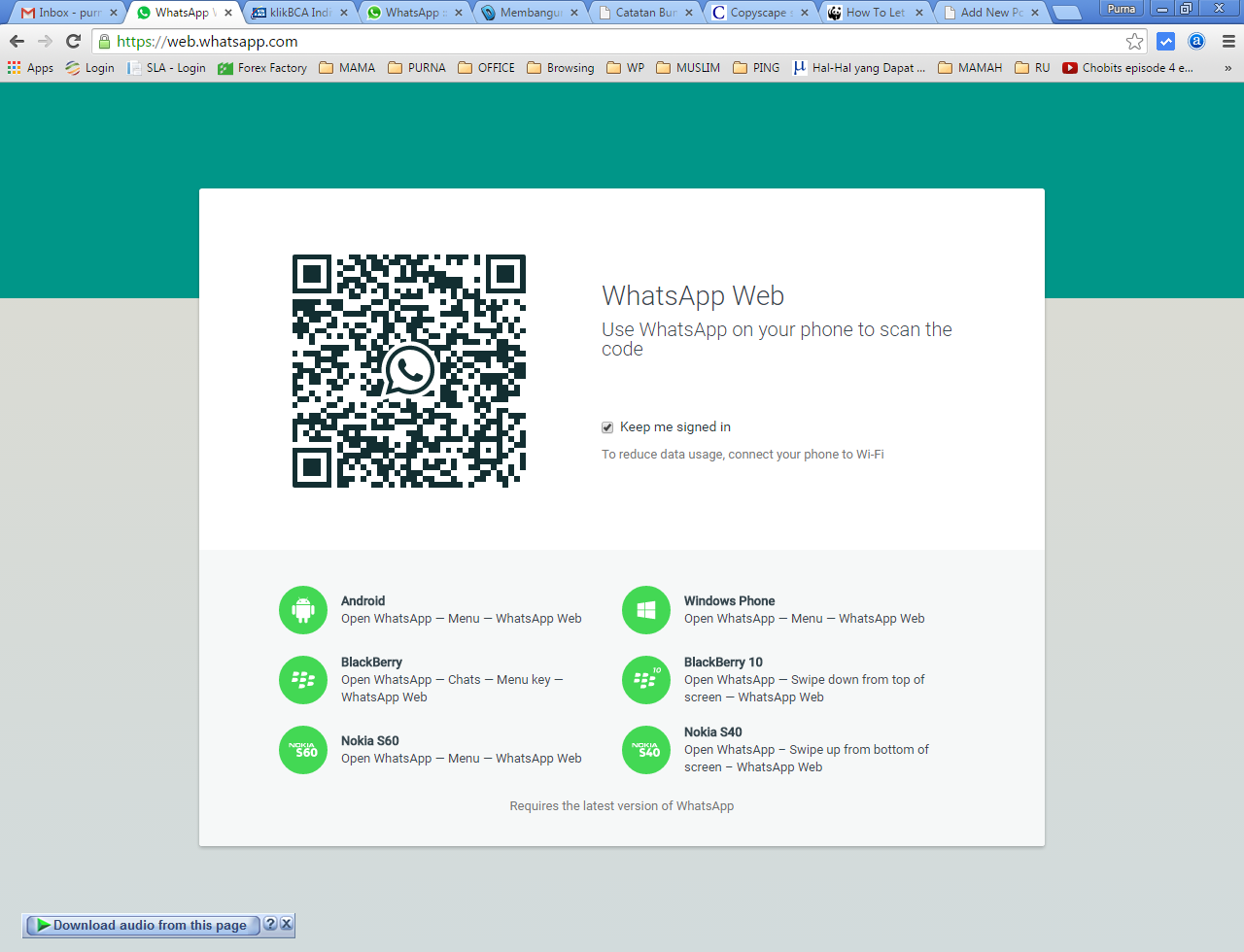Open the SLA - Login bookmark

(x=166, y=68)
